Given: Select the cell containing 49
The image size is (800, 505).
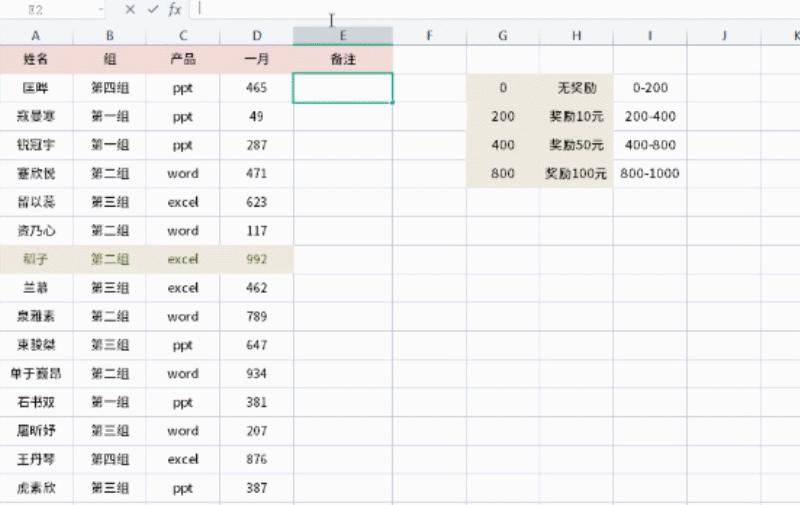Looking at the screenshot, I should click(257, 116).
